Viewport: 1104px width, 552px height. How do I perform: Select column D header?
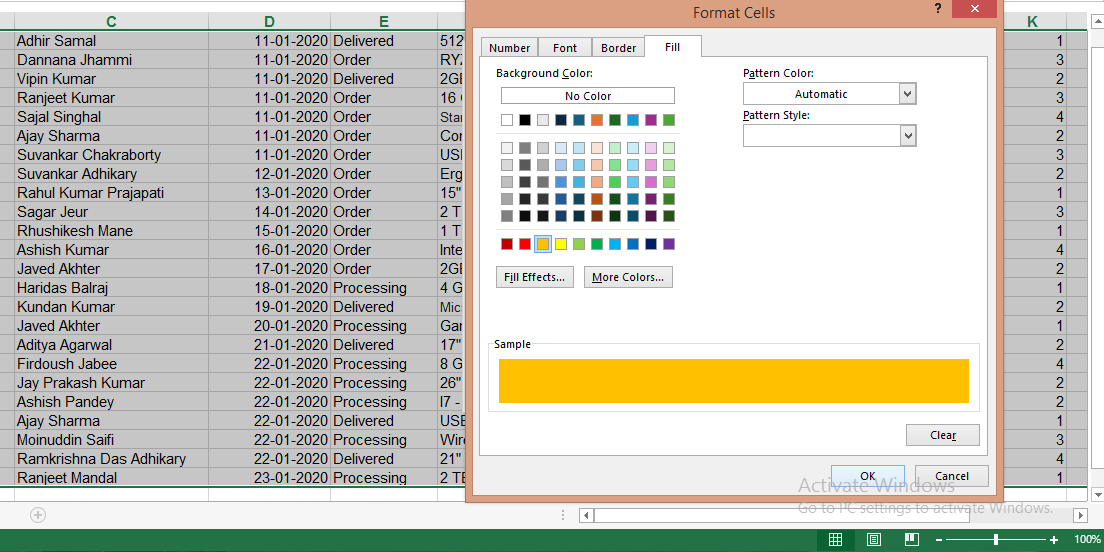click(270, 22)
